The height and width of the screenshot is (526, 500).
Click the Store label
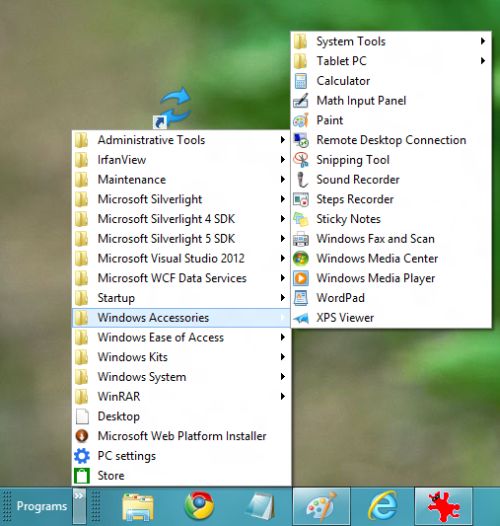[111, 476]
